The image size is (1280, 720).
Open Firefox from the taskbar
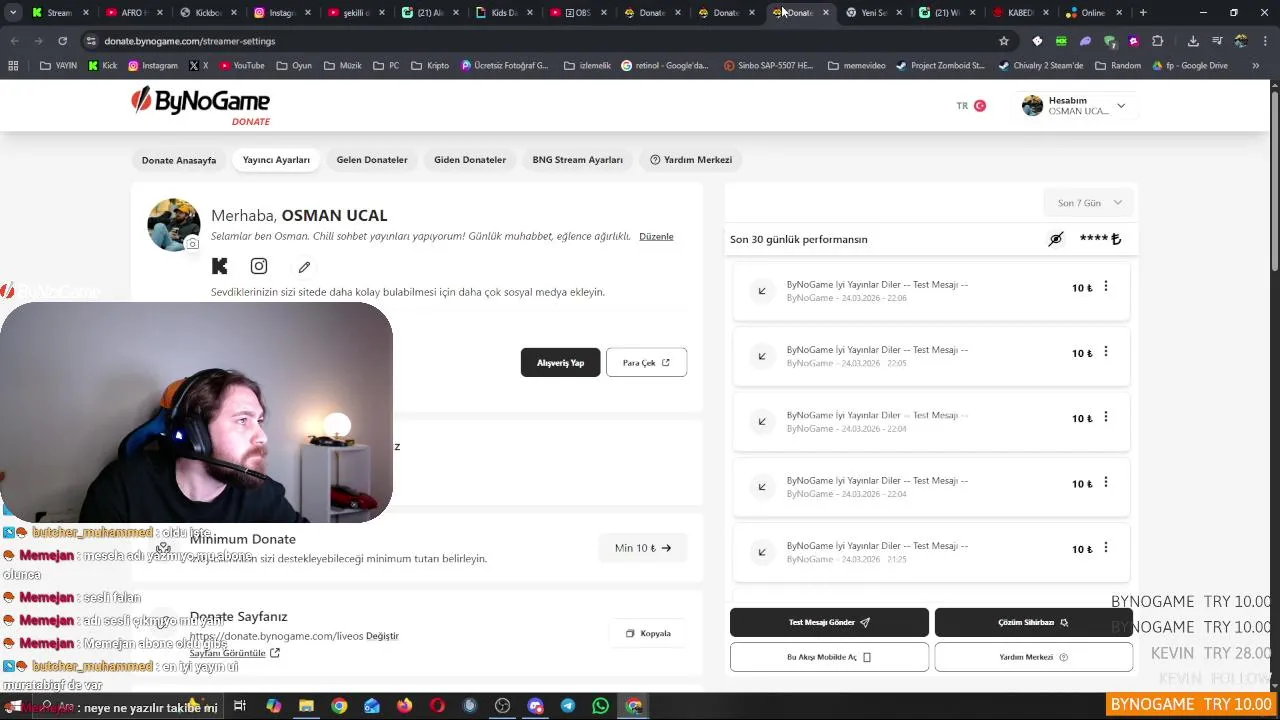[x=404, y=706]
